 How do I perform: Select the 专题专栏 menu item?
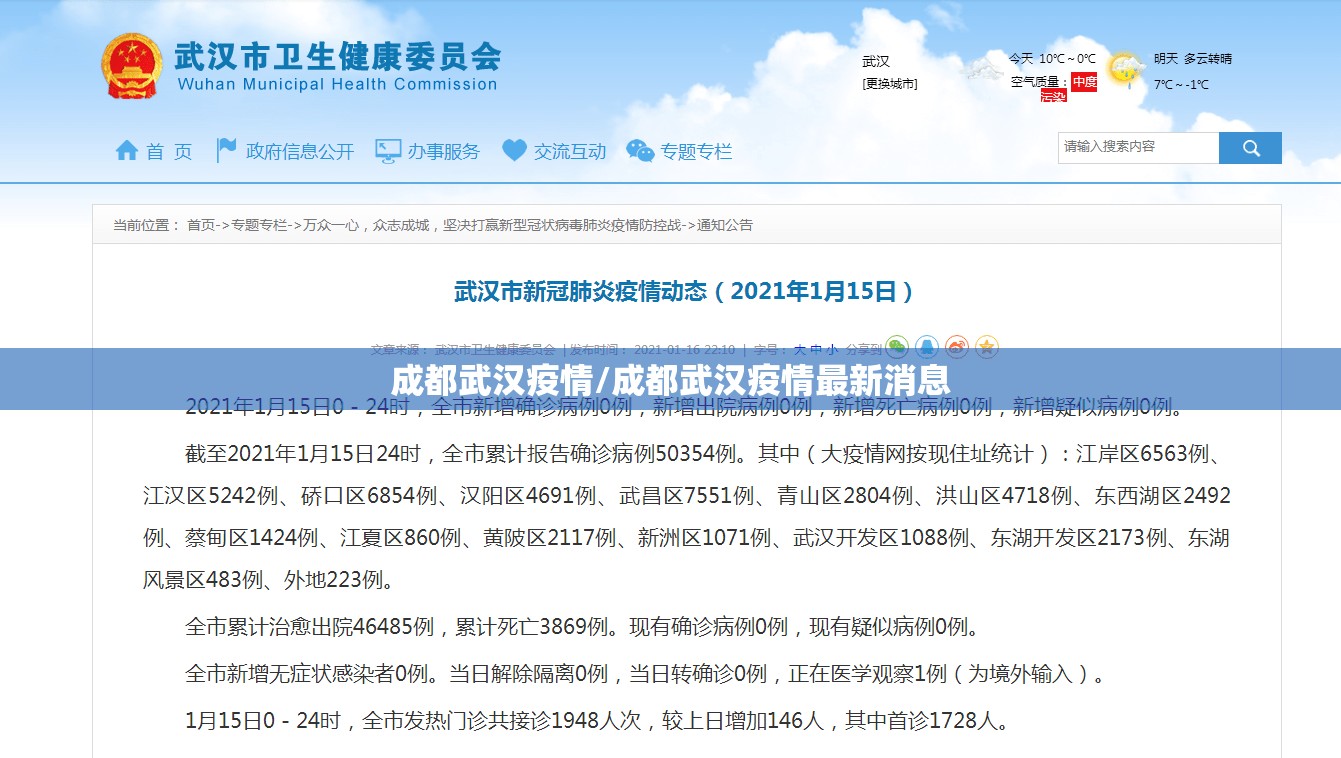pos(679,151)
